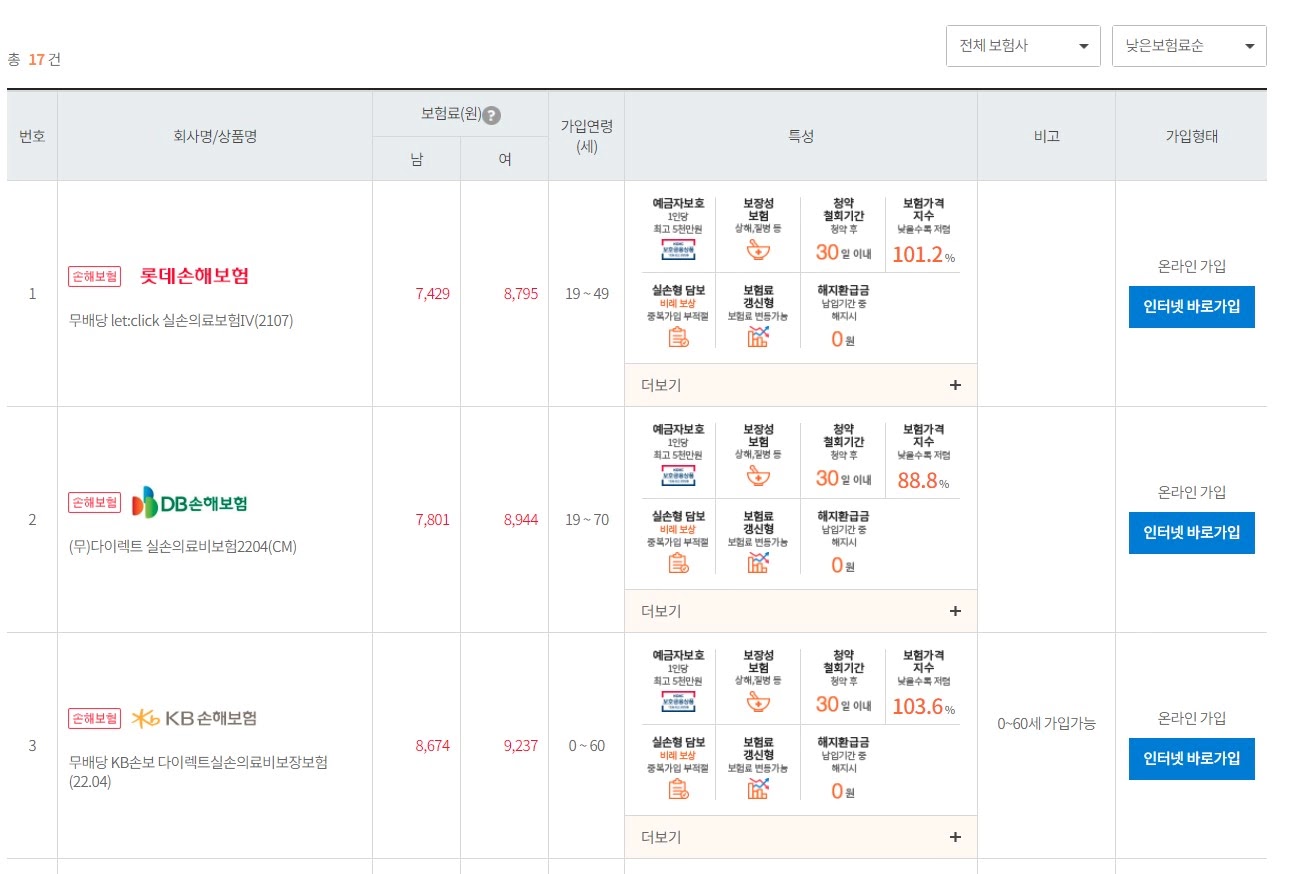Click the 103.6% price index value
1310x874 pixels.
[x=923, y=707]
